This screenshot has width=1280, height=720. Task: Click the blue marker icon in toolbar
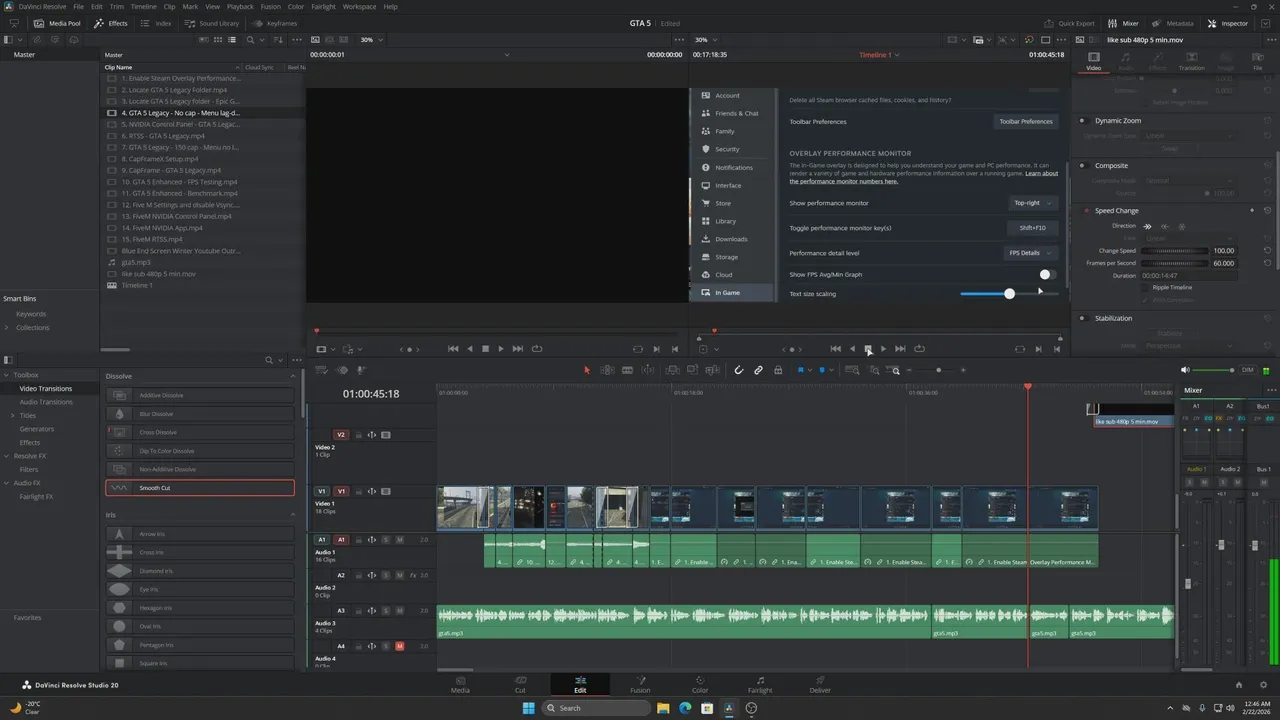click(x=822, y=370)
